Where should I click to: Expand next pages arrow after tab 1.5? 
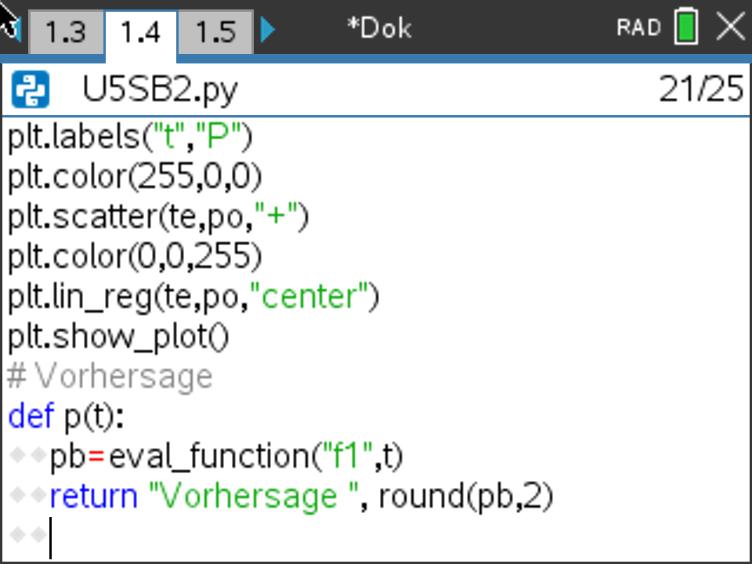pos(267,30)
